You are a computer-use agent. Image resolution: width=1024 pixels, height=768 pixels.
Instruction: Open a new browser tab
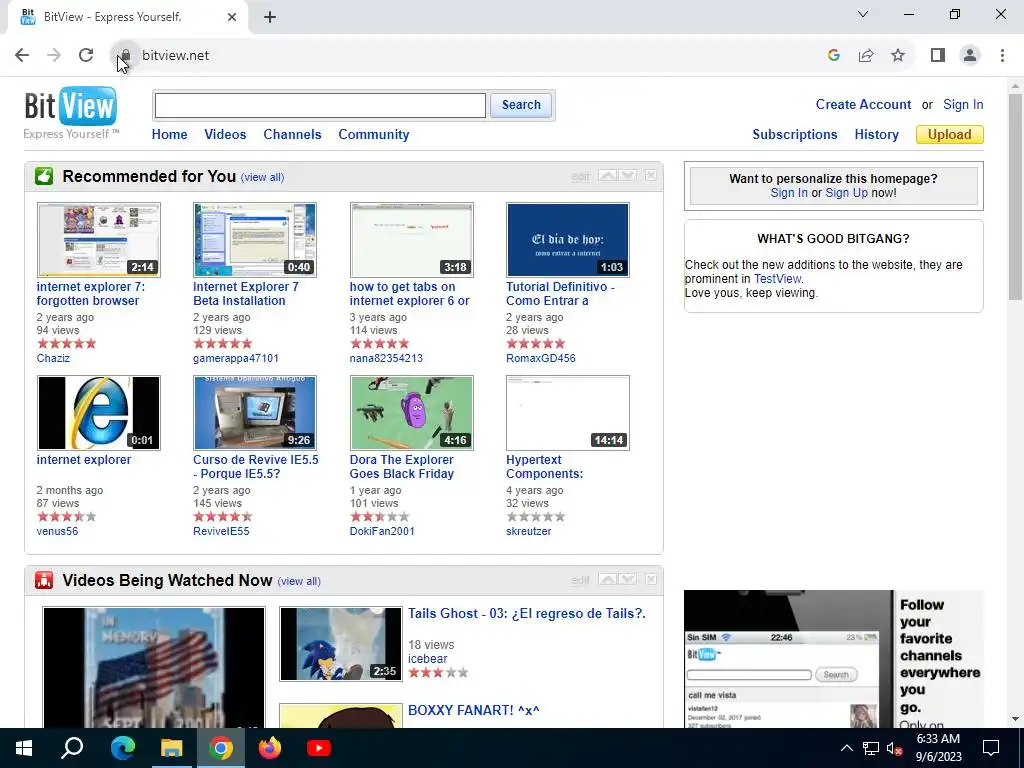point(270,17)
